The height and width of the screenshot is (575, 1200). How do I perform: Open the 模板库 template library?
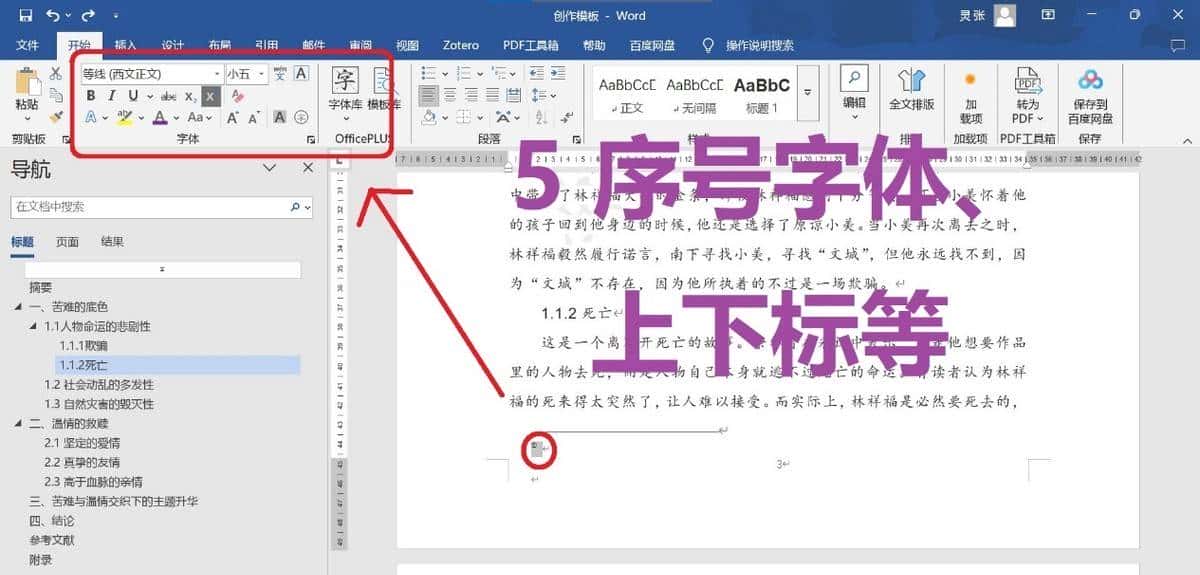[x=384, y=90]
